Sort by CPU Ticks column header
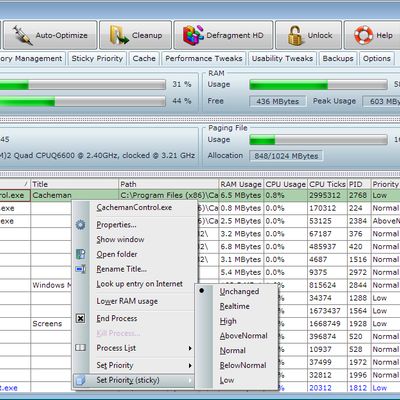This screenshot has width=400, height=400. coord(327,184)
